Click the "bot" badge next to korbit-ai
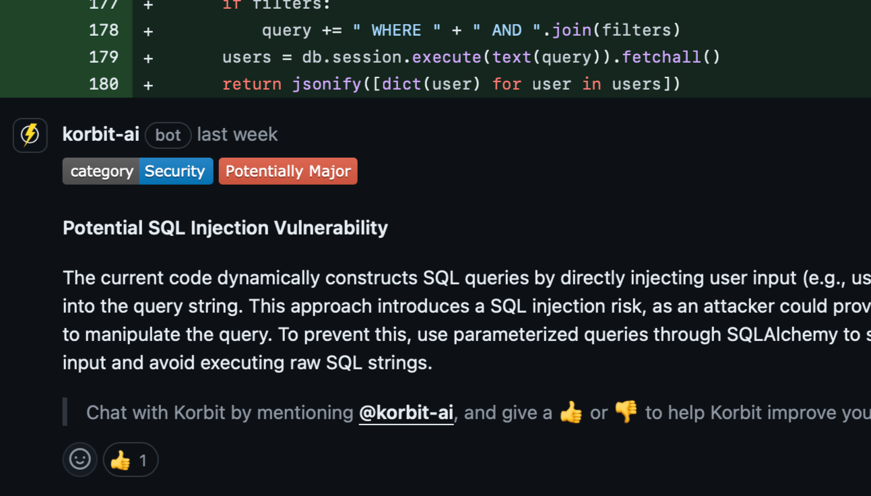 coord(168,135)
